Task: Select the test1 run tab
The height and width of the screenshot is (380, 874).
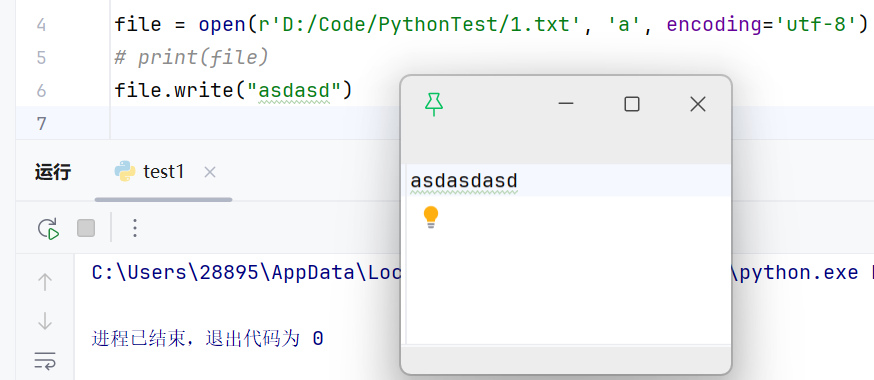Action: point(163,172)
